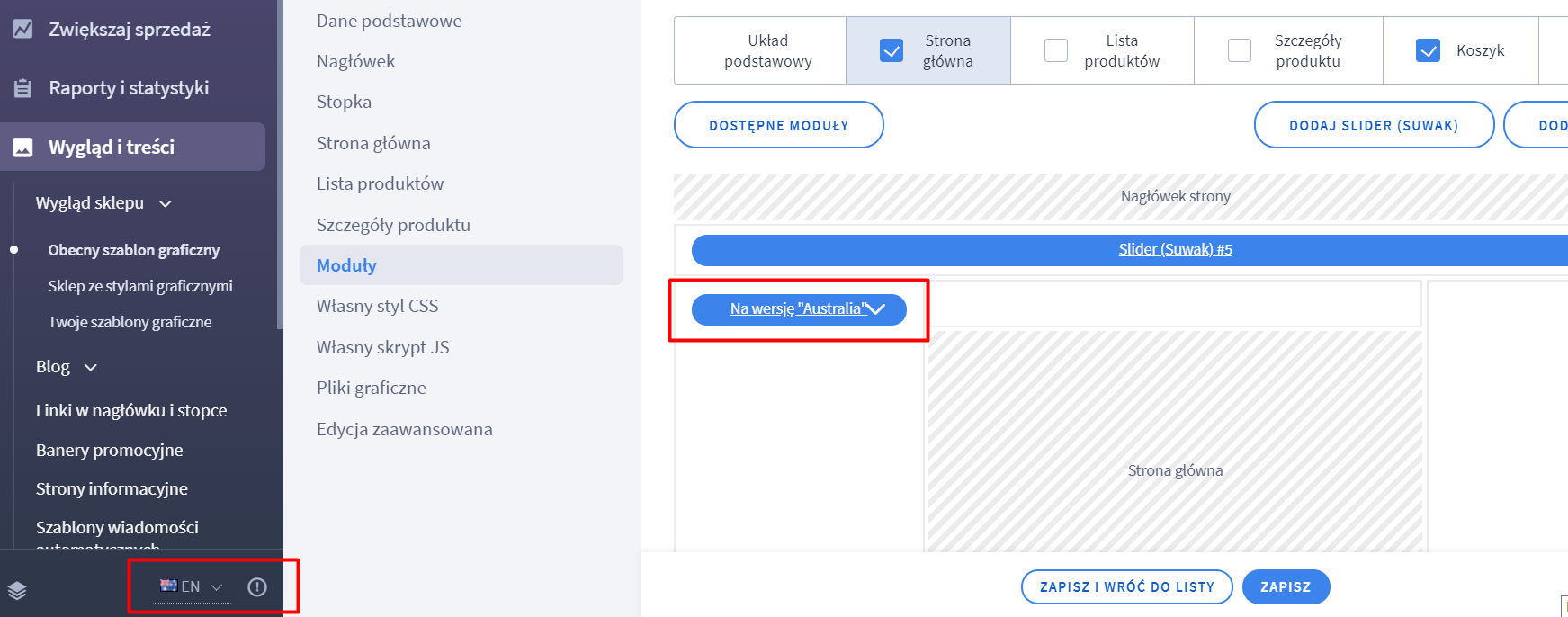Check the Lista produktów checkbox
Viewport: 1568px width, 617px height.
(x=1056, y=50)
